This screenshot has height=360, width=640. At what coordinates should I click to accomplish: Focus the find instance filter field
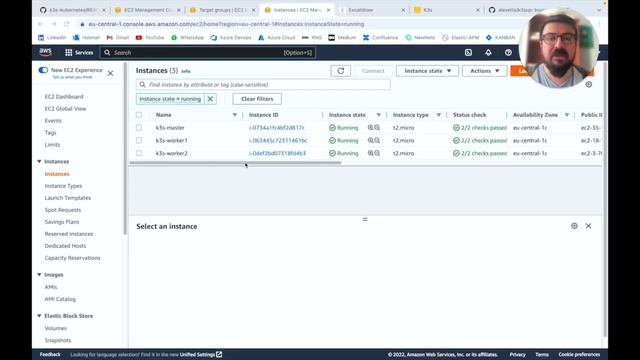263,84
